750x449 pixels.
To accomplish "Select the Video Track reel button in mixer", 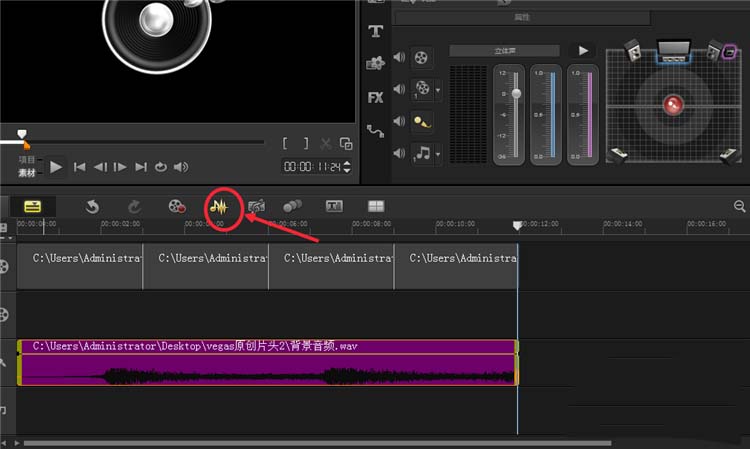I will click(x=421, y=58).
